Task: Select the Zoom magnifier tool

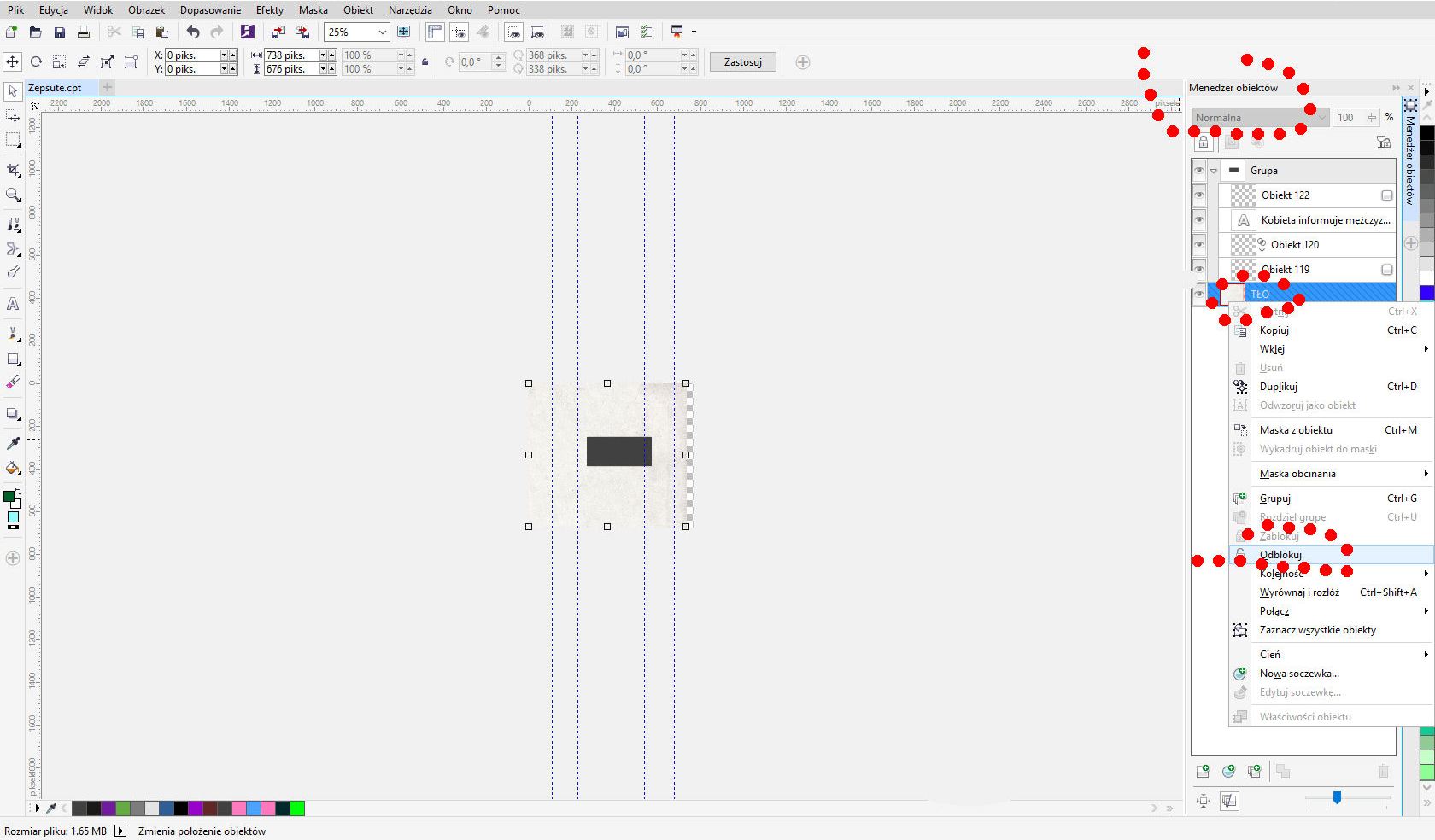Action: pos(13,195)
